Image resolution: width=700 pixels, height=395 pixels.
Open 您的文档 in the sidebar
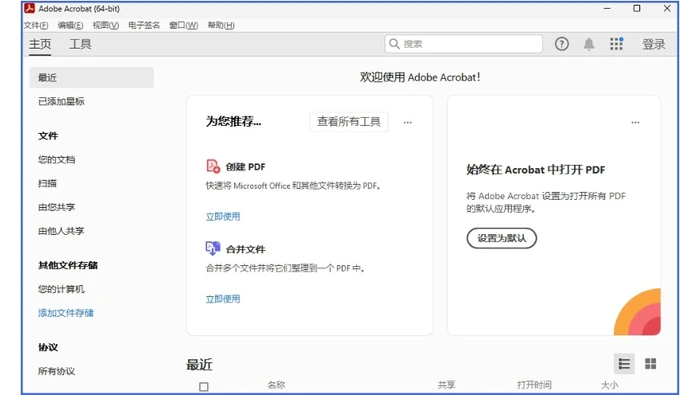tap(57, 159)
